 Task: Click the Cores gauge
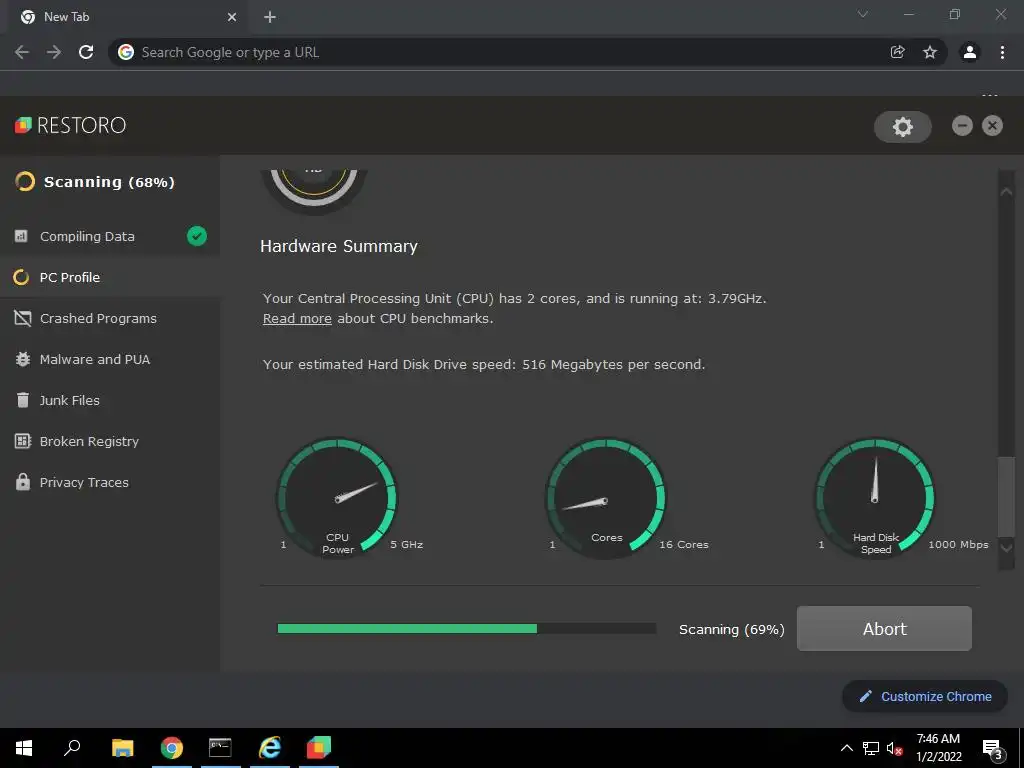coord(606,498)
